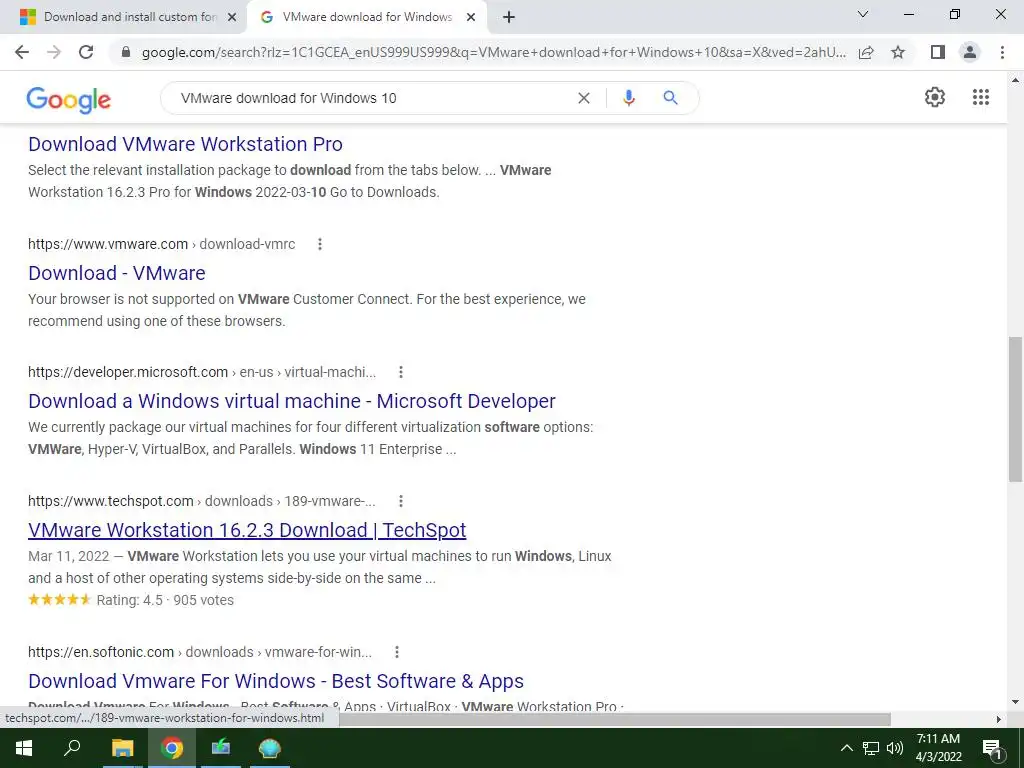Viewport: 1024px width, 768px height.
Task: Open Google apps grid
Action: 981,97
